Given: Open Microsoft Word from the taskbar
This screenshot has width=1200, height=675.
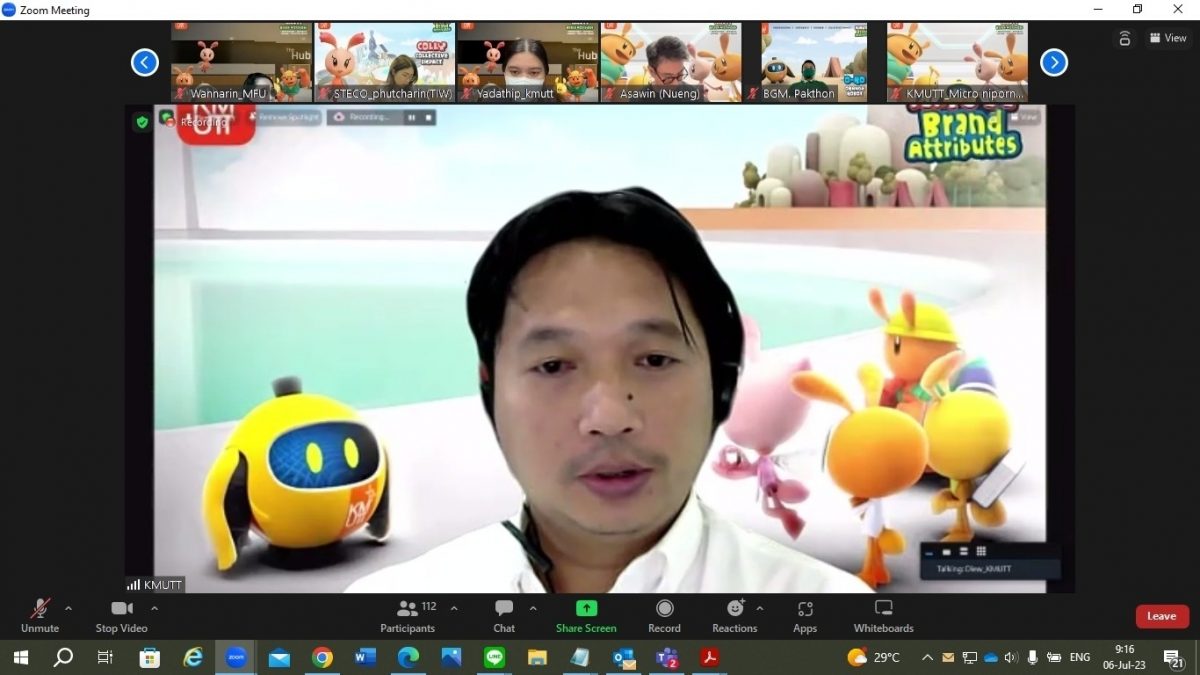Looking at the screenshot, I should coord(365,657).
